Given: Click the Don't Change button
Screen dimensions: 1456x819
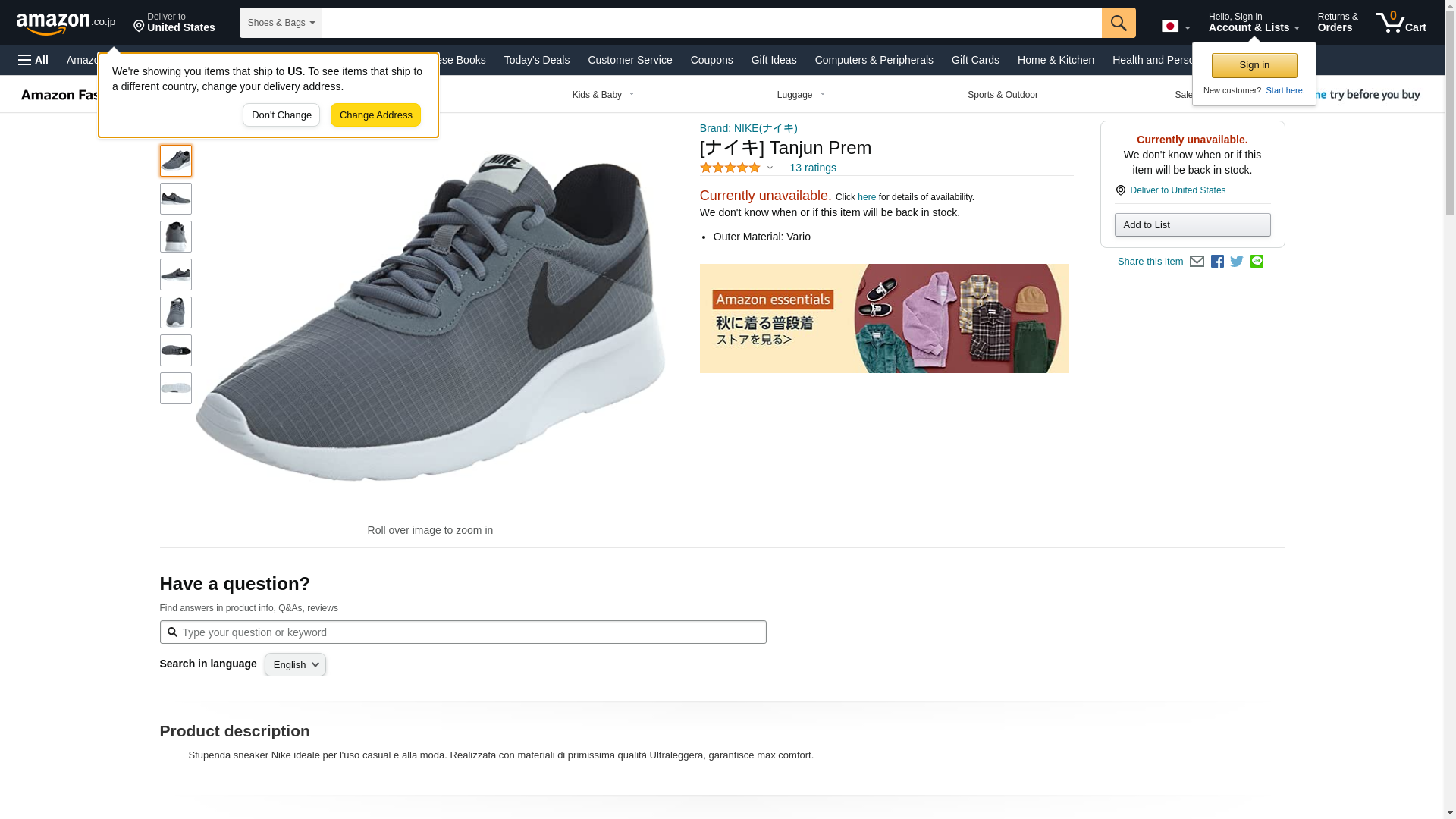Looking at the screenshot, I should pos(281,115).
